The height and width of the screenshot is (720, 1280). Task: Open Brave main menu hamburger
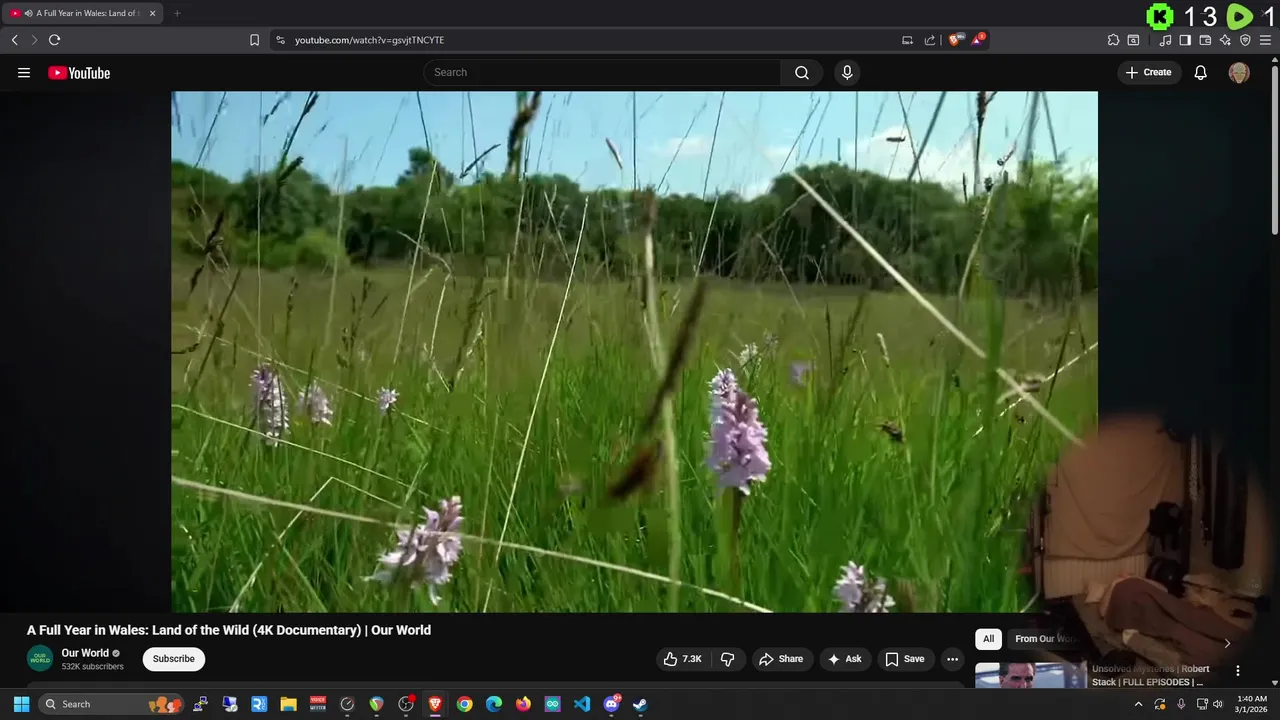tap(1265, 40)
